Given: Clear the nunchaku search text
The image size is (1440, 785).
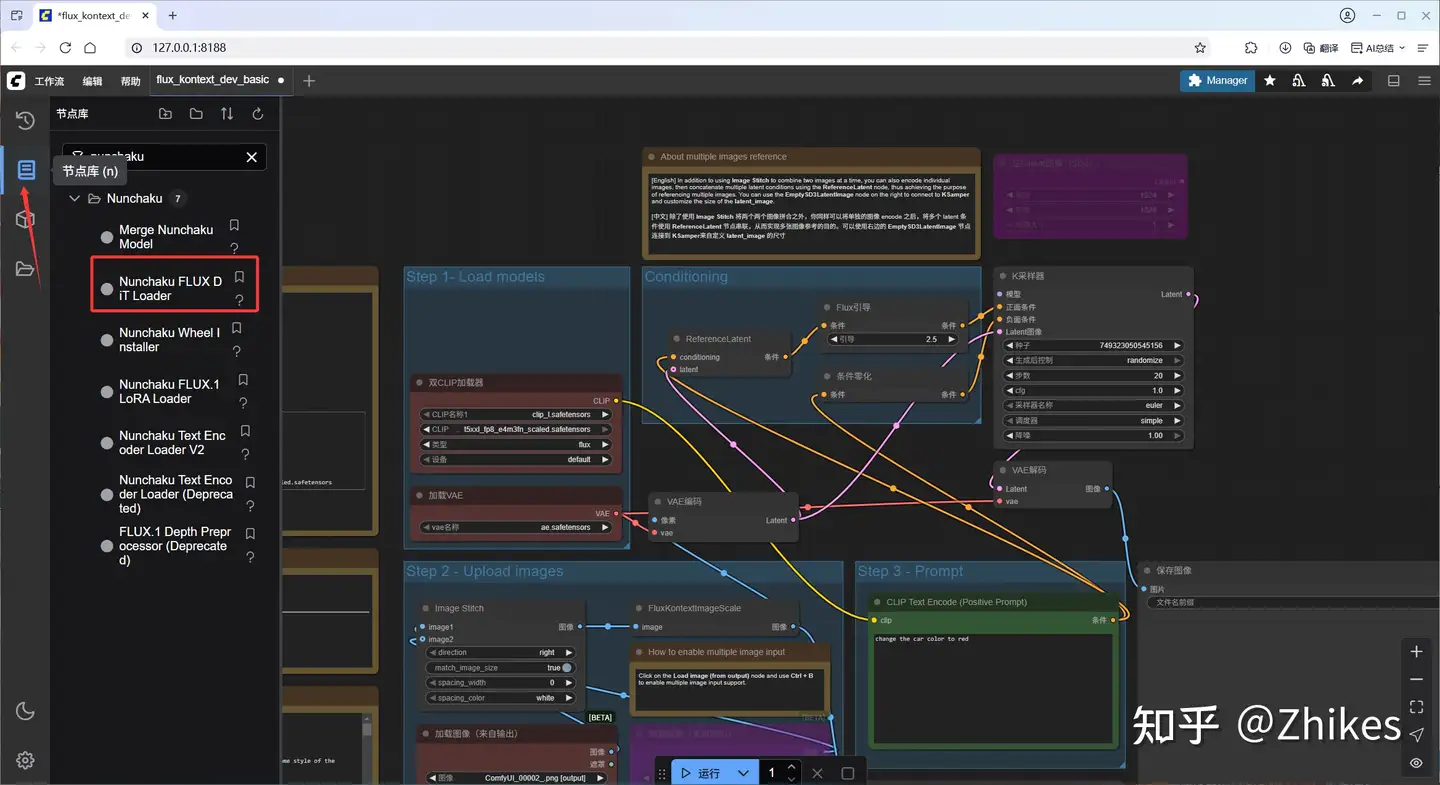Looking at the screenshot, I should click(251, 157).
